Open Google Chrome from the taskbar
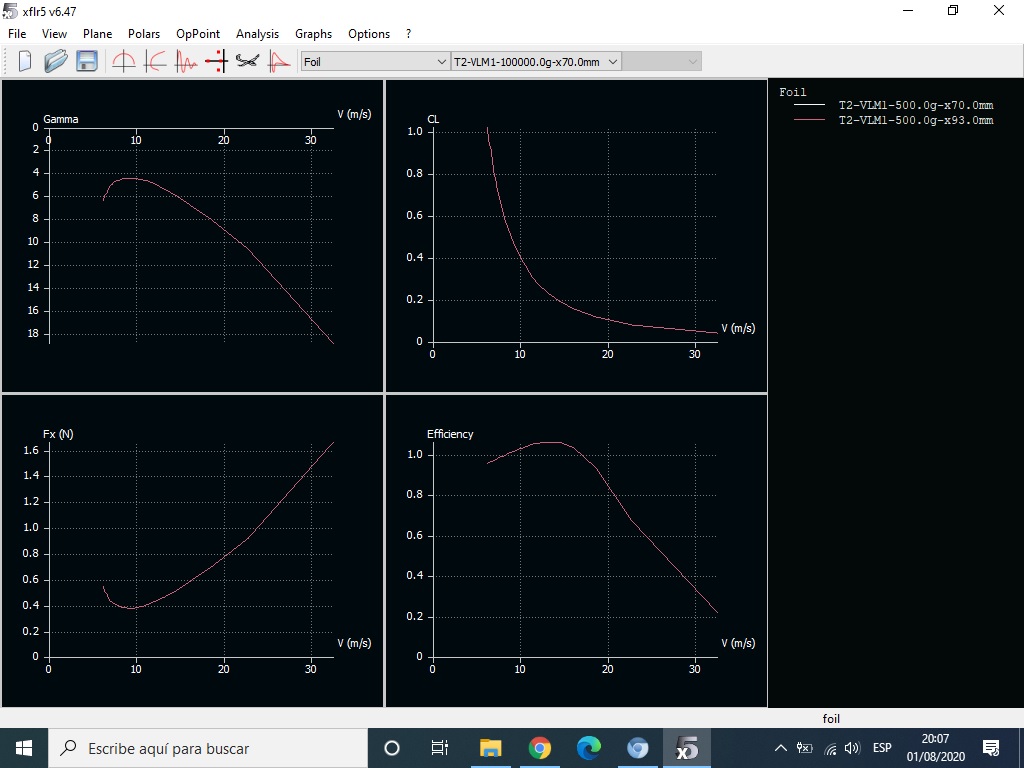The width and height of the screenshot is (1024, 768). click(539, 748)
